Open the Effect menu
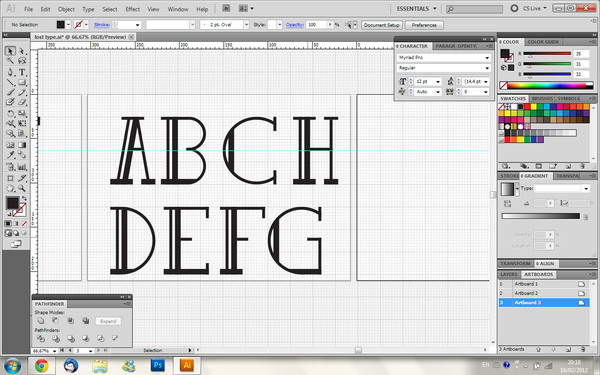This screenshot has height=375, width=600. pyautogui.click(x=132, y=9)
